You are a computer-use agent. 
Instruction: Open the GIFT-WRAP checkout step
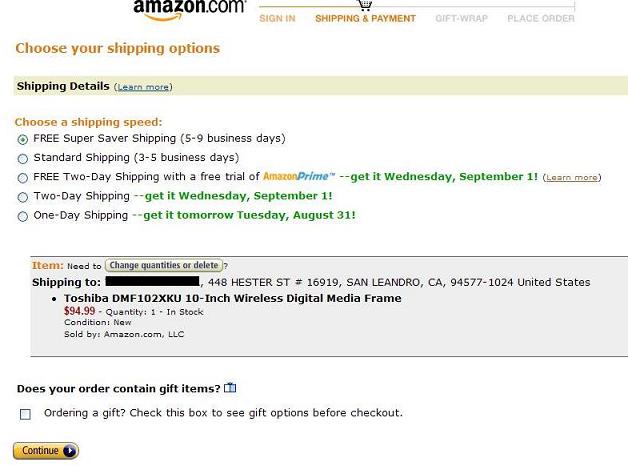click(461, 18)
